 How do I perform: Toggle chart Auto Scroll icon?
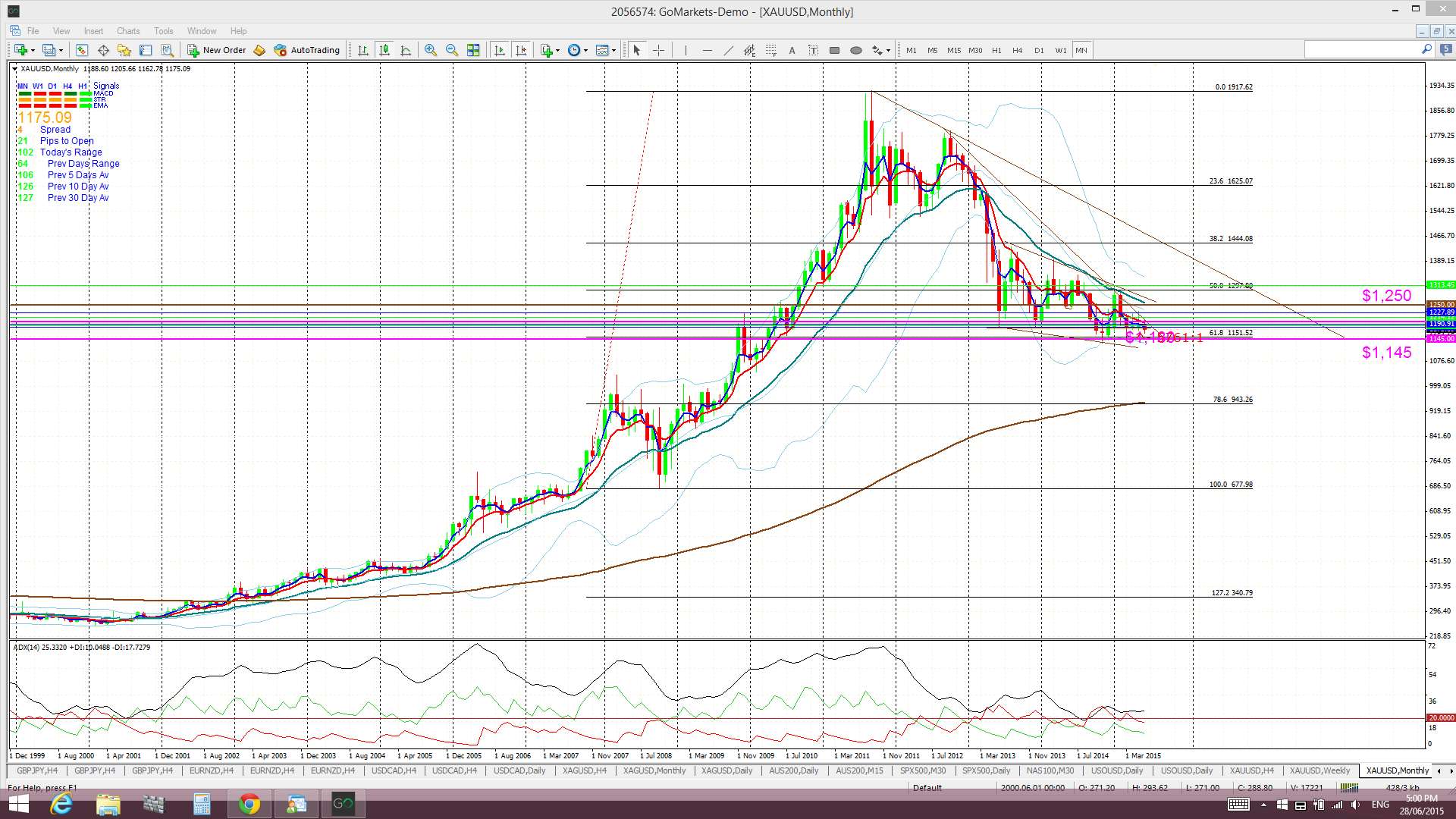[x=500, y=50]
